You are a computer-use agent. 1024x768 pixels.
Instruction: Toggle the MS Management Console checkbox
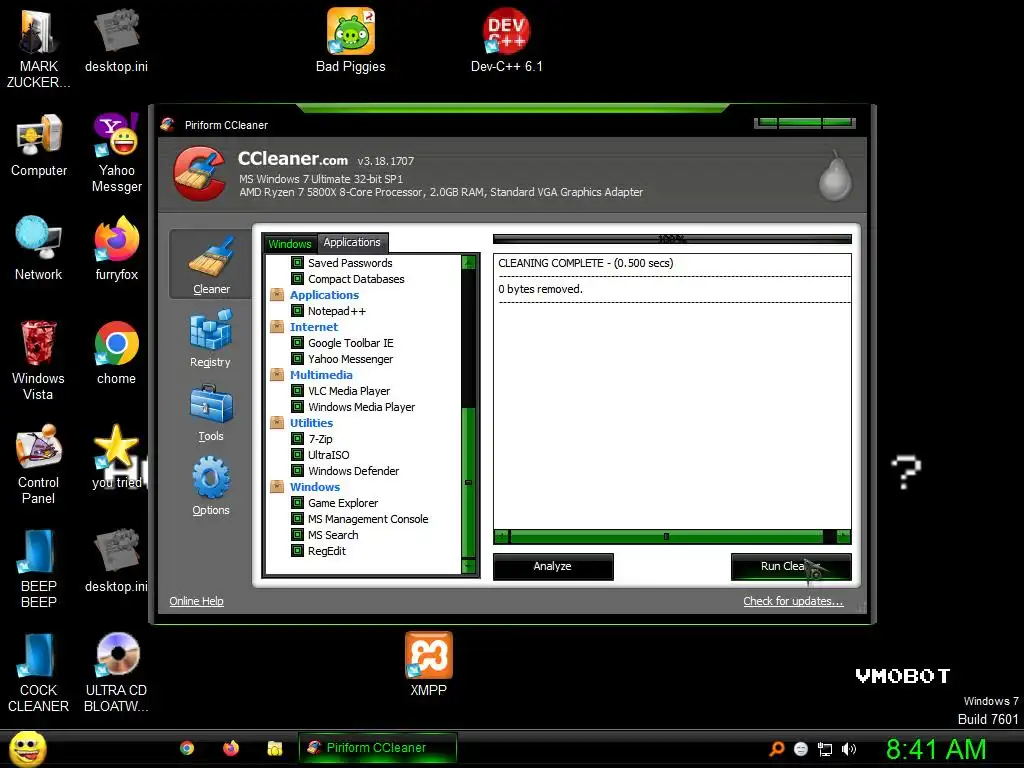point(297,519)
